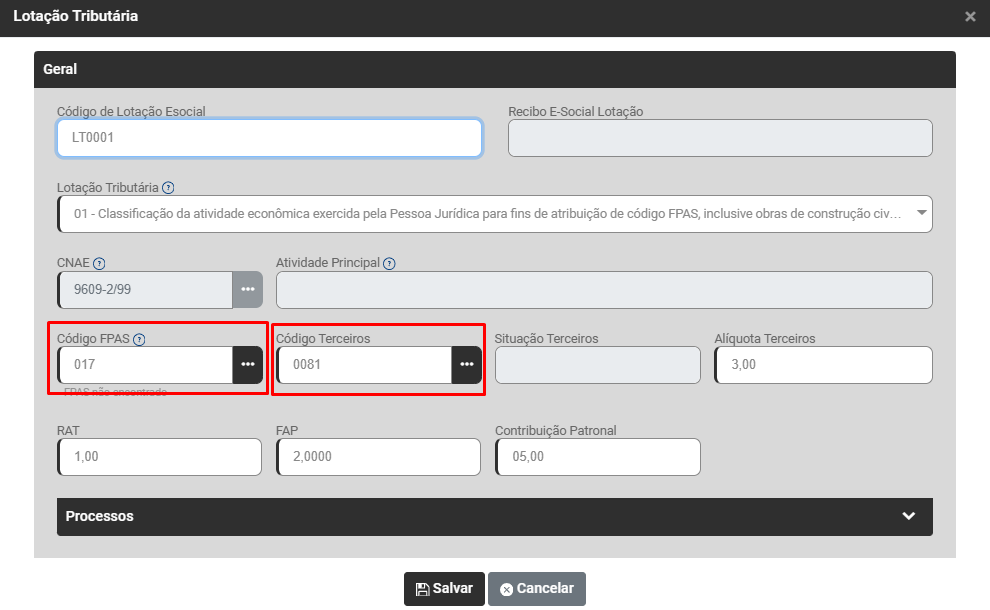Click the Alíquota Terceiros field
Image resolution: width=990 pixels, height=610 pixels.
pyautogui.click(x=823, y=364)
